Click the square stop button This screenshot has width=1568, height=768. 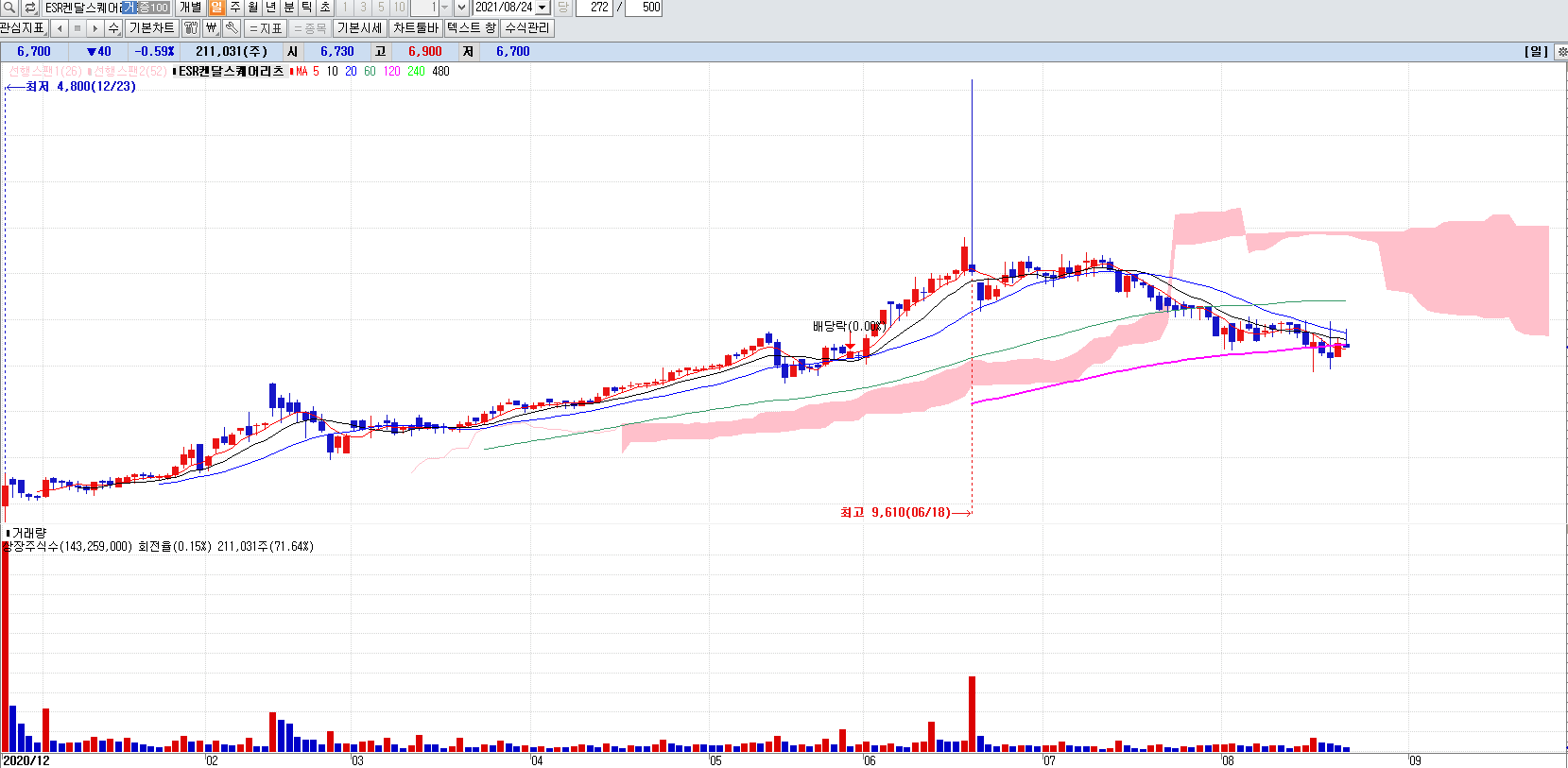tap(78, 28)
